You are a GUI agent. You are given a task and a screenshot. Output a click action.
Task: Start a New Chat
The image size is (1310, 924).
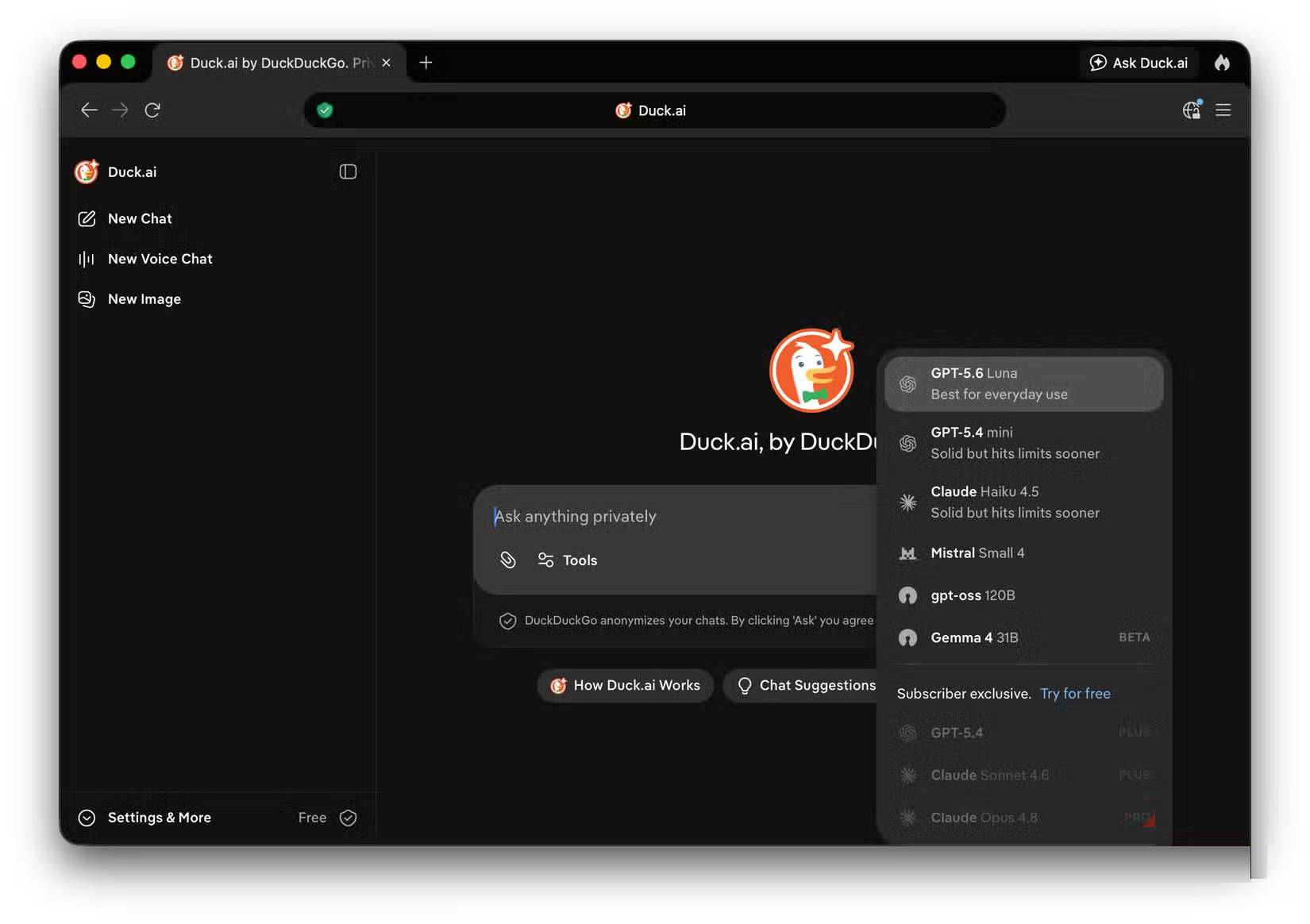[125, 218]
